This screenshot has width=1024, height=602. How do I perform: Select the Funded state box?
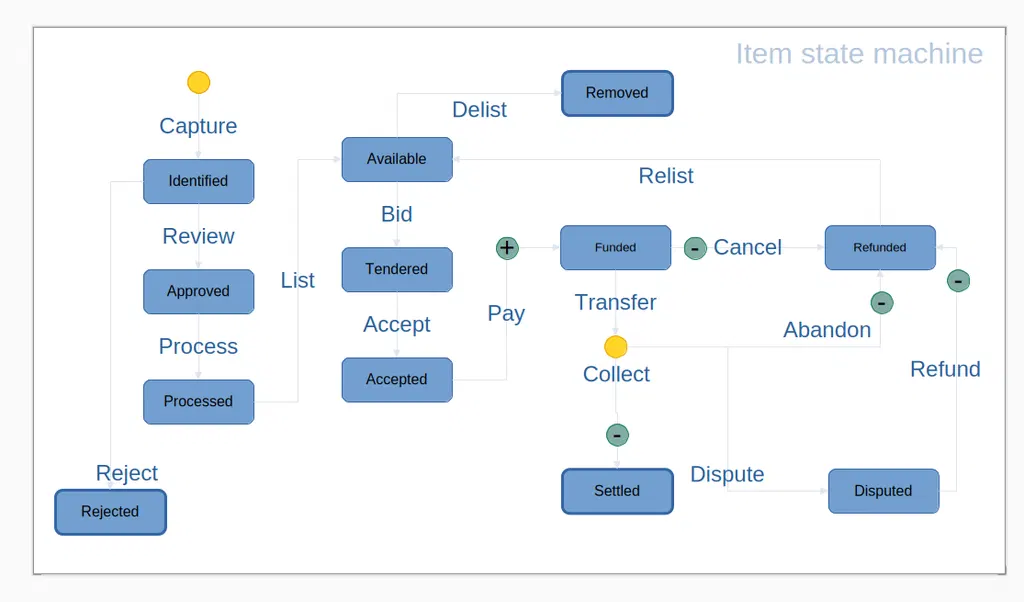click(x=615, y=247)
